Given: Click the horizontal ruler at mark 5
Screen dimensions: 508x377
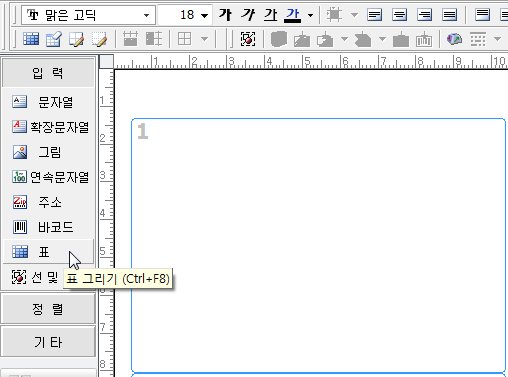Looking at the screenshot, I should tap(307, 62).
